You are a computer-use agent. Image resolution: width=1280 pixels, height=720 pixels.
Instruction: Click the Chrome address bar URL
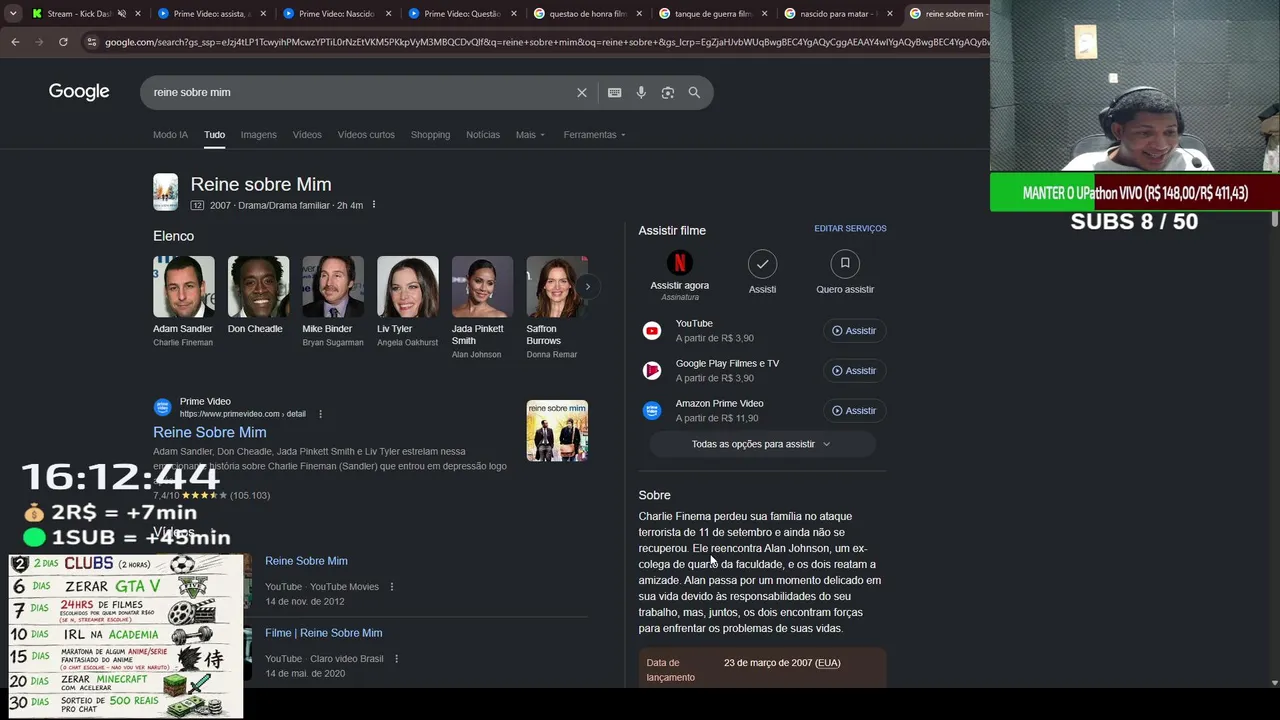[545, 42]
